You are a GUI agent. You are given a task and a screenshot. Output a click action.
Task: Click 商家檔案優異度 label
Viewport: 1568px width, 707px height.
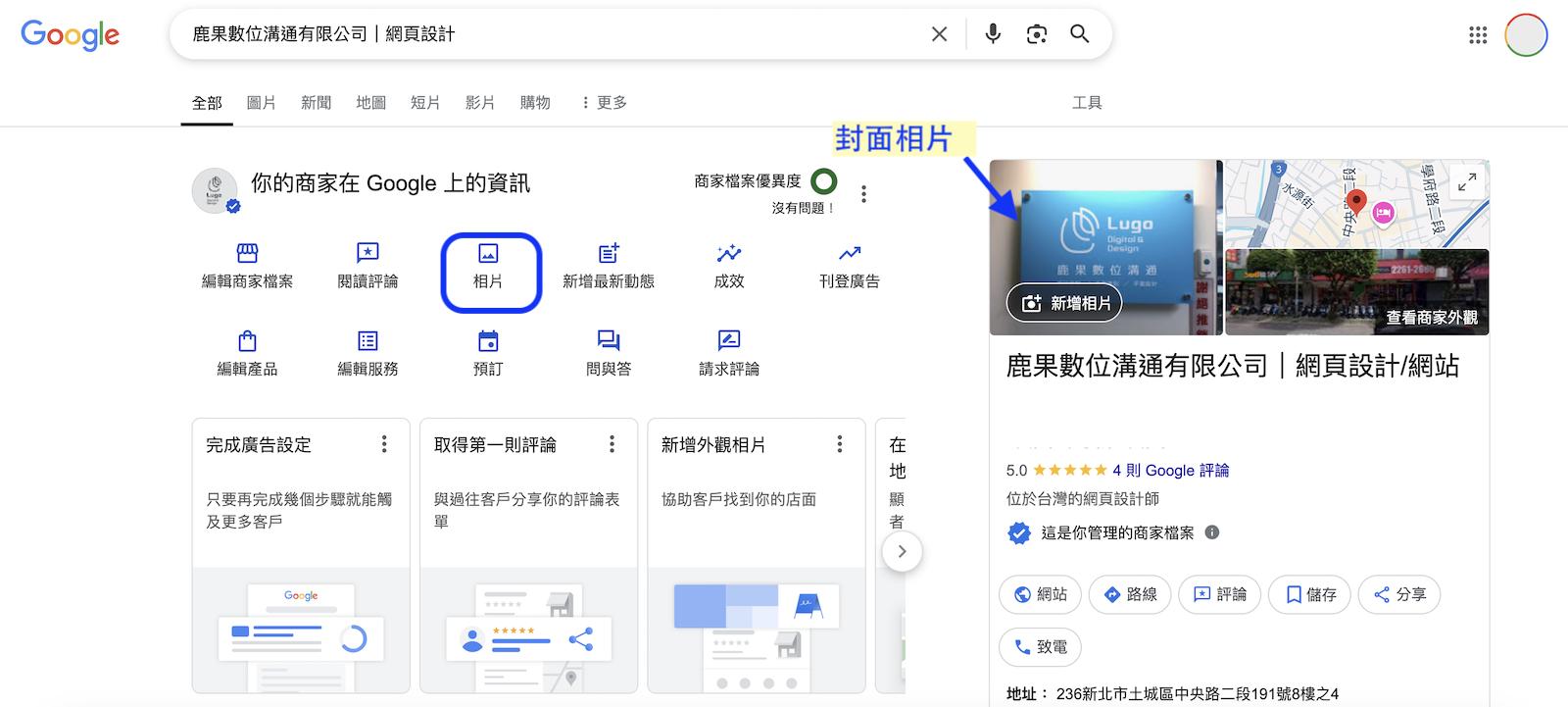748,181
